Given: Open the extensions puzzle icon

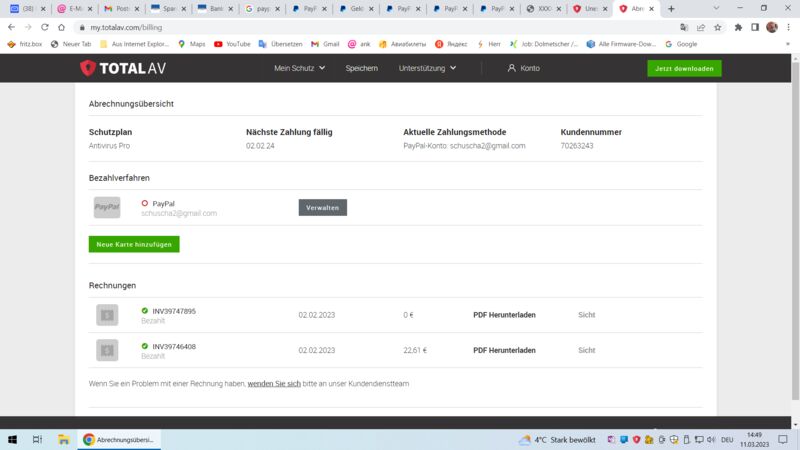Looking at the screenshot, I should click(738, 27).
